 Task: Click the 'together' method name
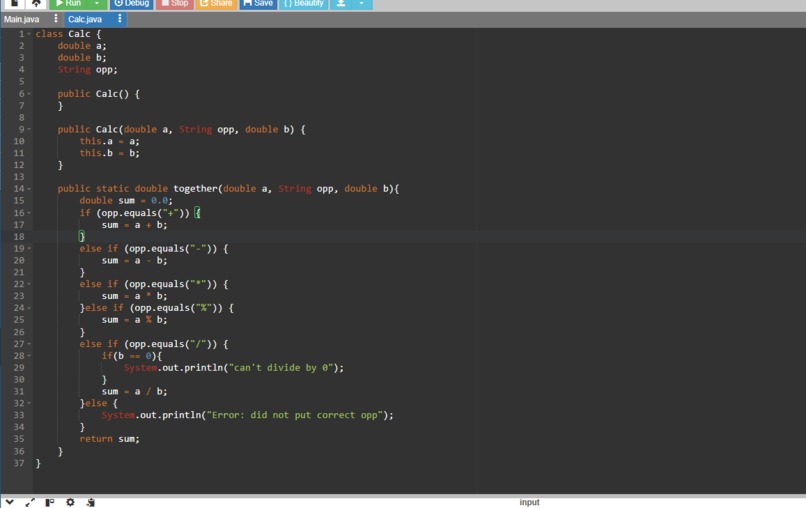pyautogui.click(x=195, y=189)
